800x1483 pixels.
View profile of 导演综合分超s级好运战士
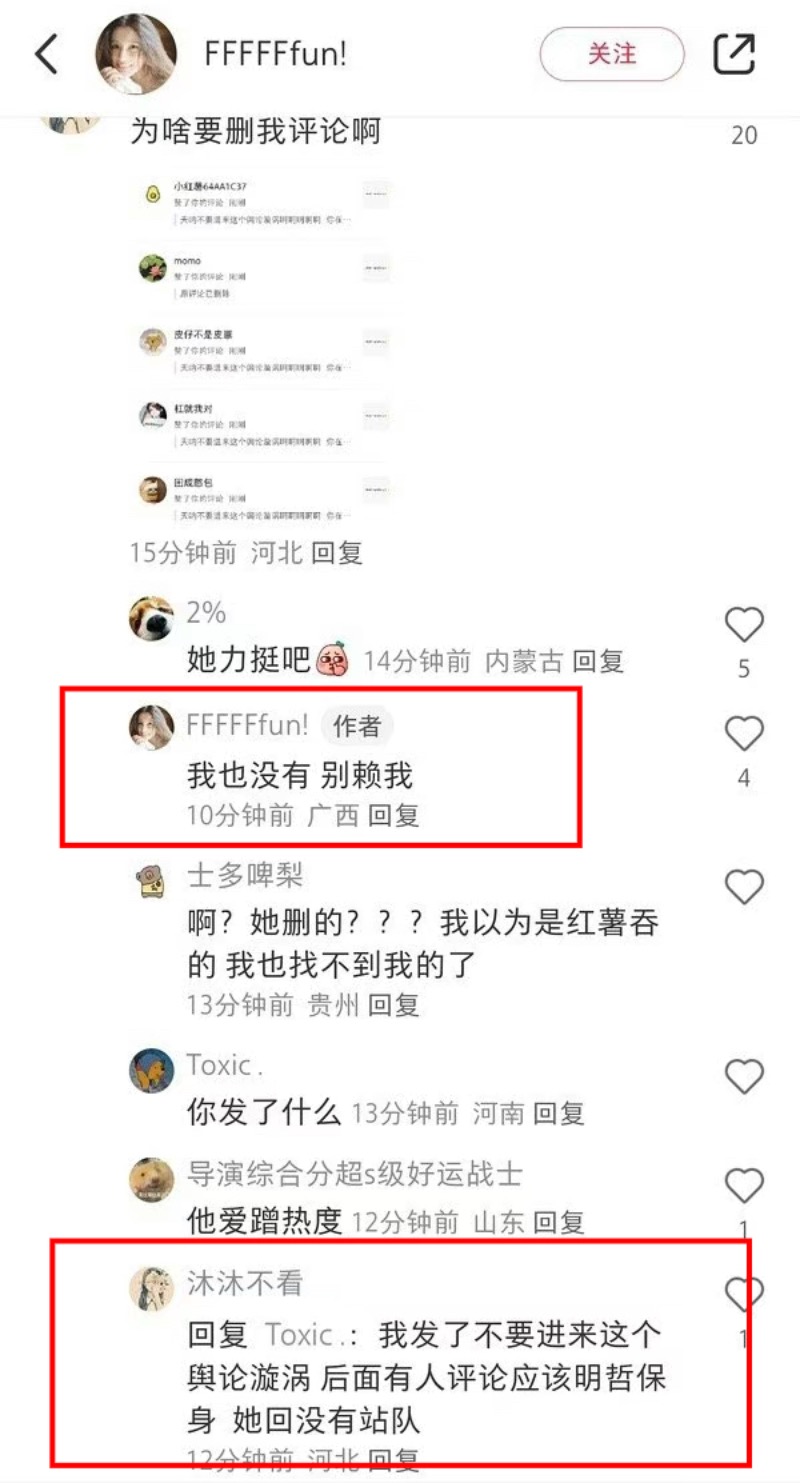pyautogui.click(x=151, y=1180)
